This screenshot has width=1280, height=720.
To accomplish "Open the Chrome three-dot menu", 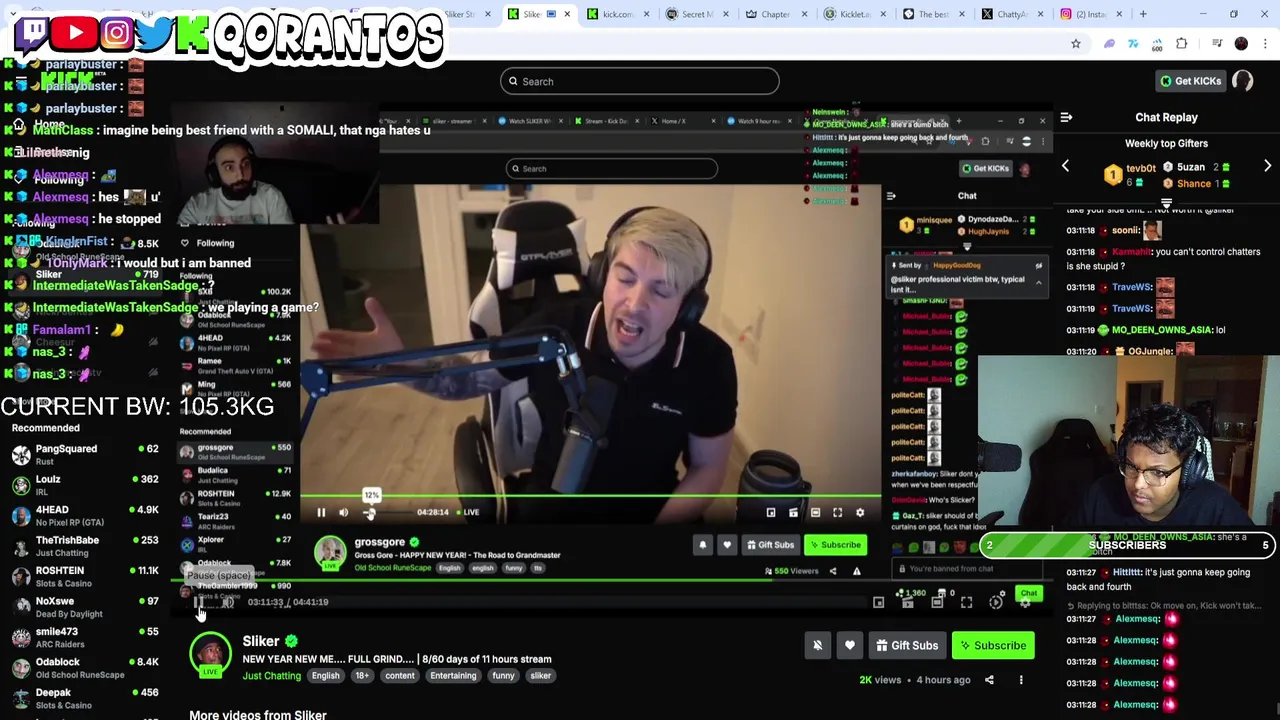I will coord(1265,44).
